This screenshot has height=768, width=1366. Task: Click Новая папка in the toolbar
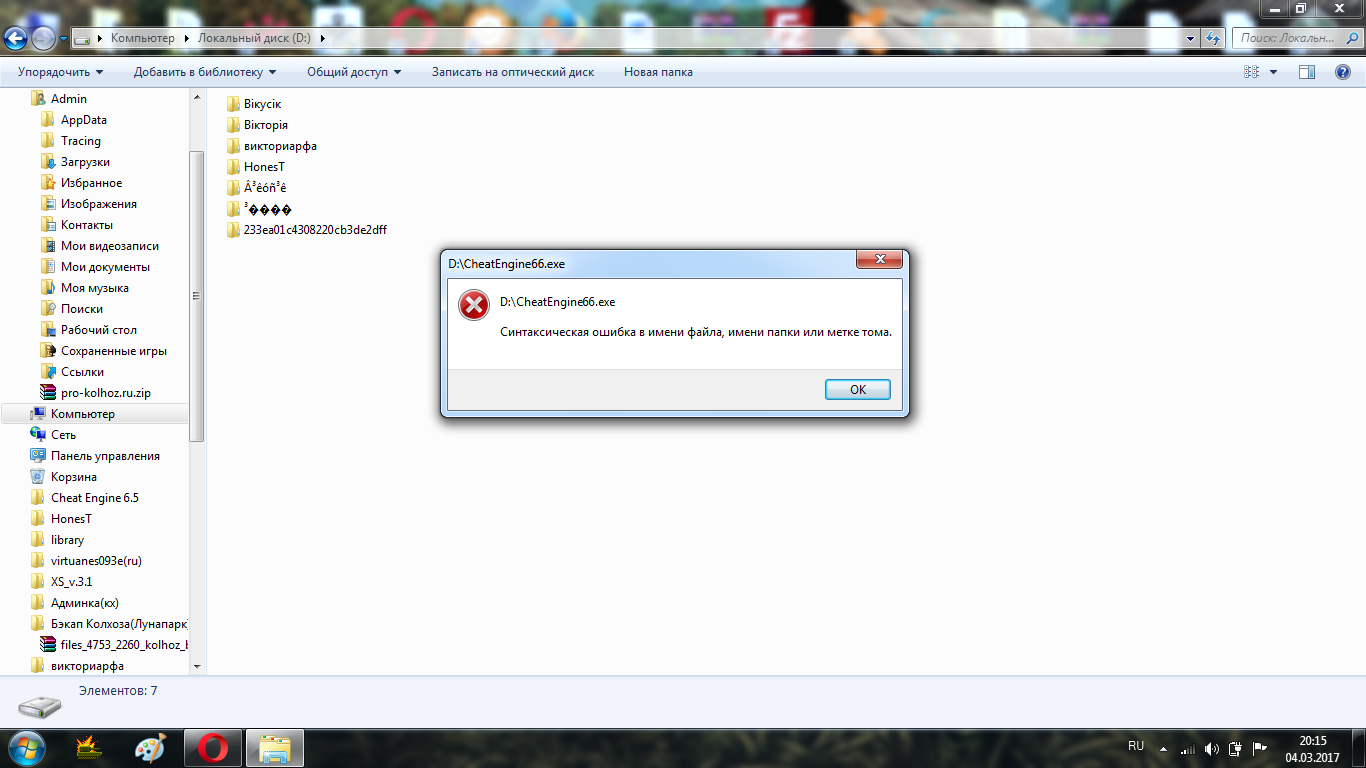(658, 72)
